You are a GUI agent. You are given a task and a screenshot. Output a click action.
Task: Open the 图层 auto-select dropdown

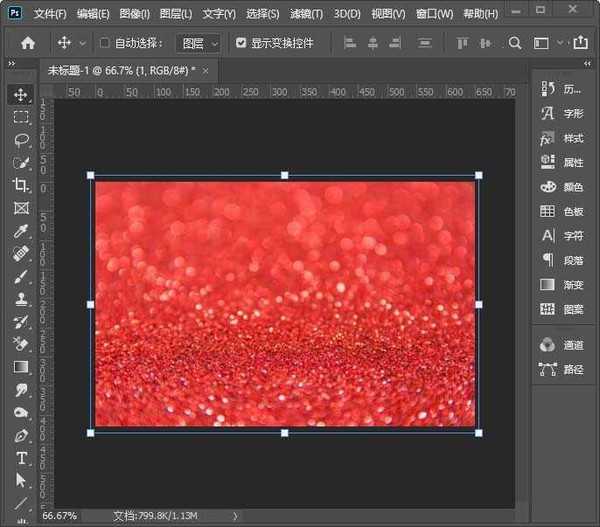198,44
